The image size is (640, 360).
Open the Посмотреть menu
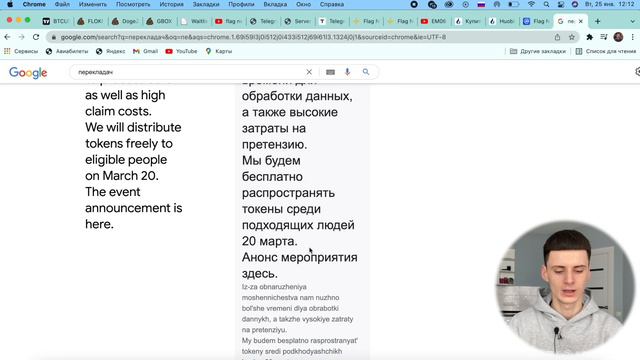click(133, 4)
